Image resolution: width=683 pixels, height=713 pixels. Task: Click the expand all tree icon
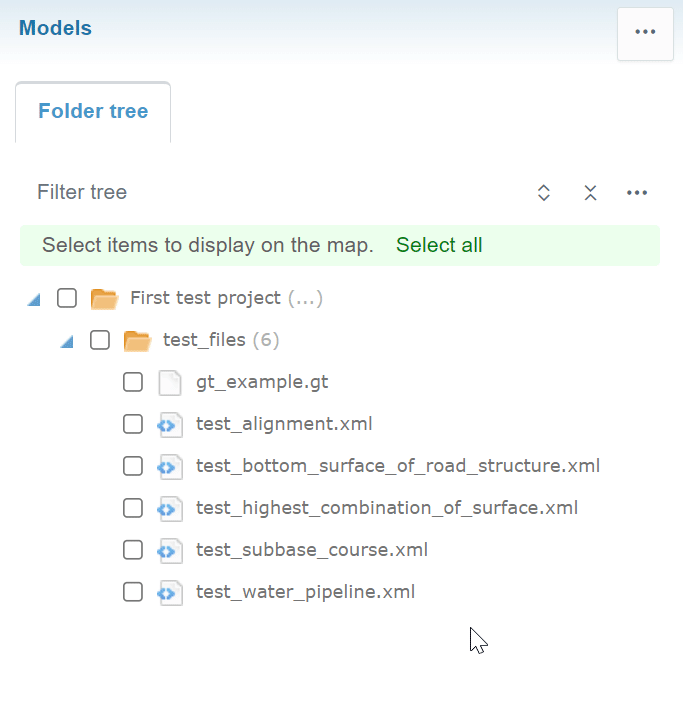(544, 193)
